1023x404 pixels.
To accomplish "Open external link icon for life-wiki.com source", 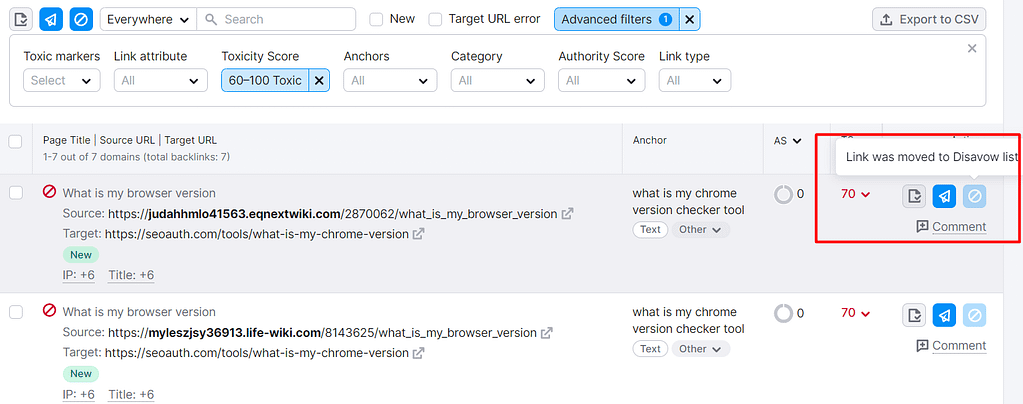I will point(547,333).
